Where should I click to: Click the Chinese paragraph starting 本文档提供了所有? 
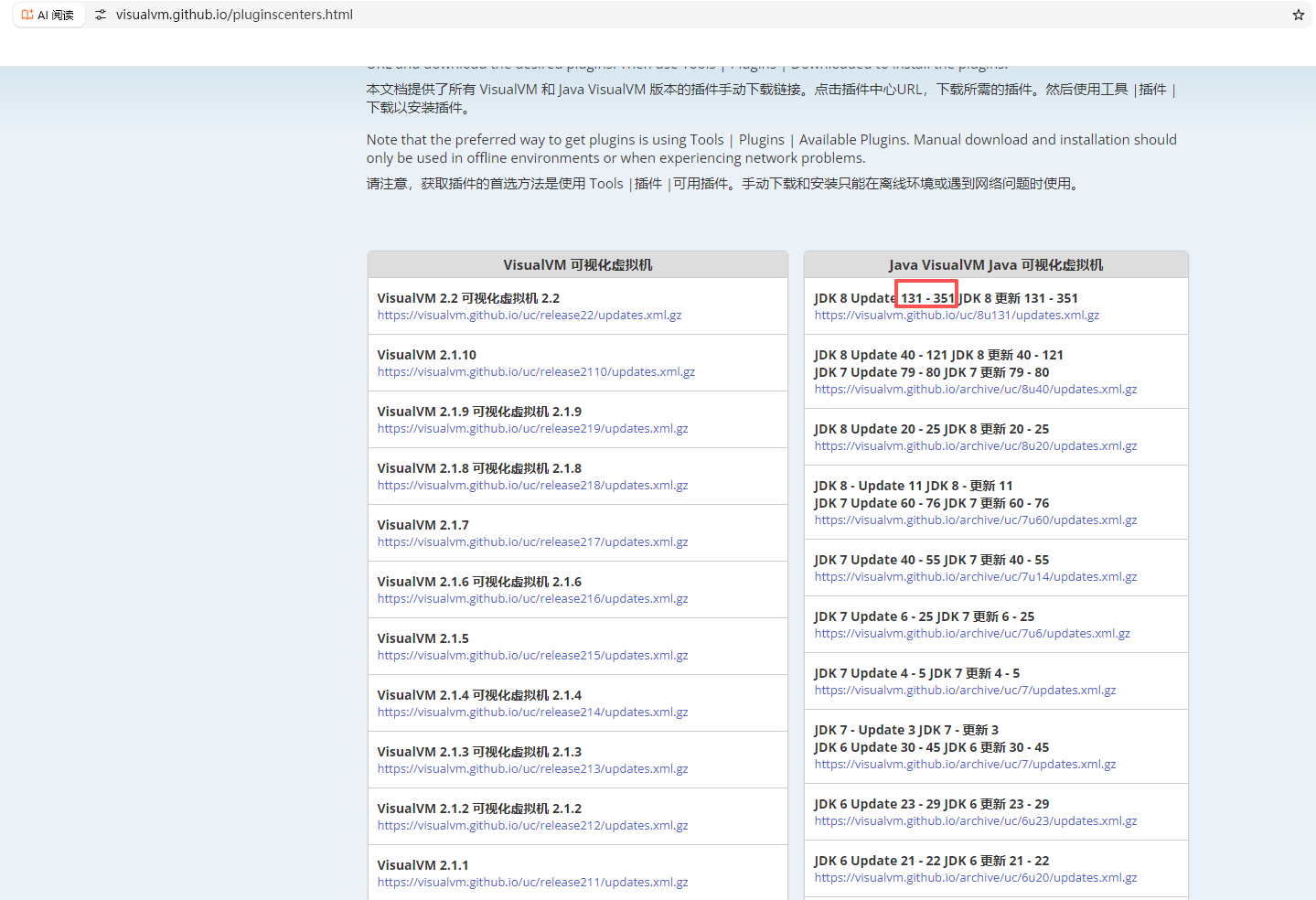(x=772, y=99)
